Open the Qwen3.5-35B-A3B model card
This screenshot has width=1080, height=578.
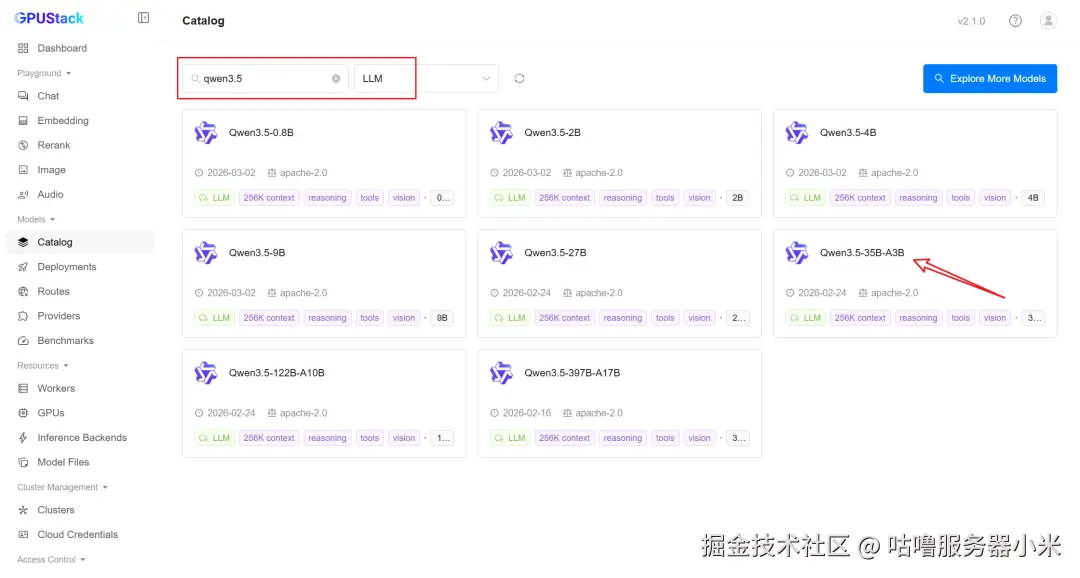(x=915, y=283)
